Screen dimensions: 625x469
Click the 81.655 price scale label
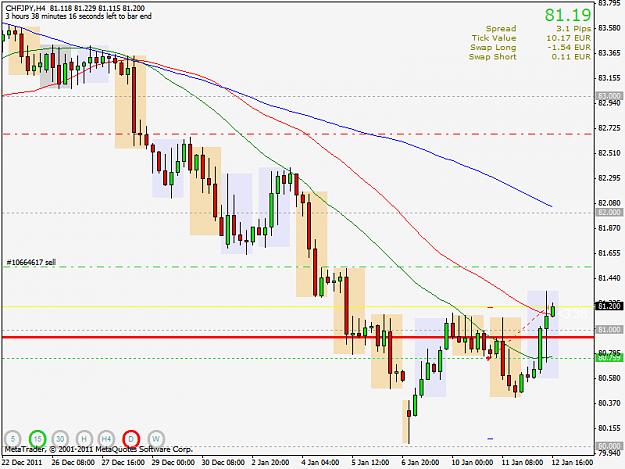tap(609, 253)
